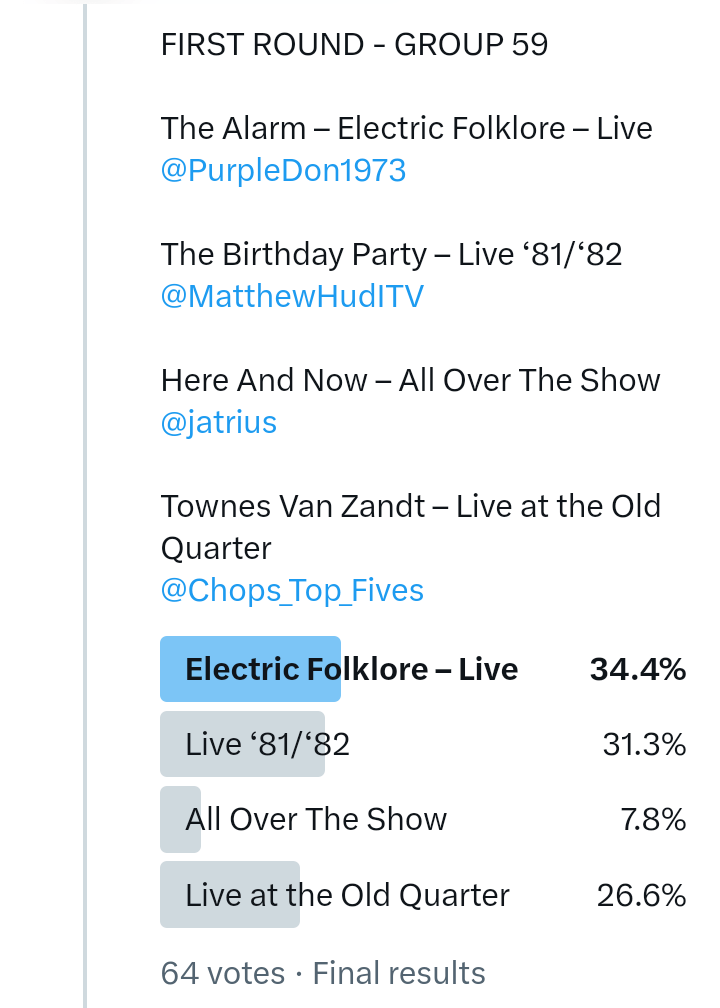This screenshot has height=1008, width=720.
Task: Select the 'Live at the Old Quarter' poll option
Action: tap(347, 894)
